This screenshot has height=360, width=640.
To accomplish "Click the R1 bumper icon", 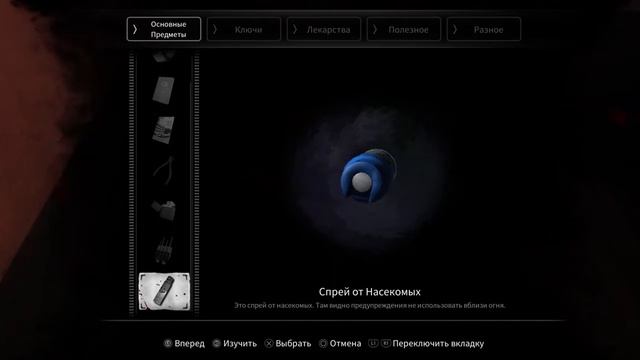I will [386, 343].
